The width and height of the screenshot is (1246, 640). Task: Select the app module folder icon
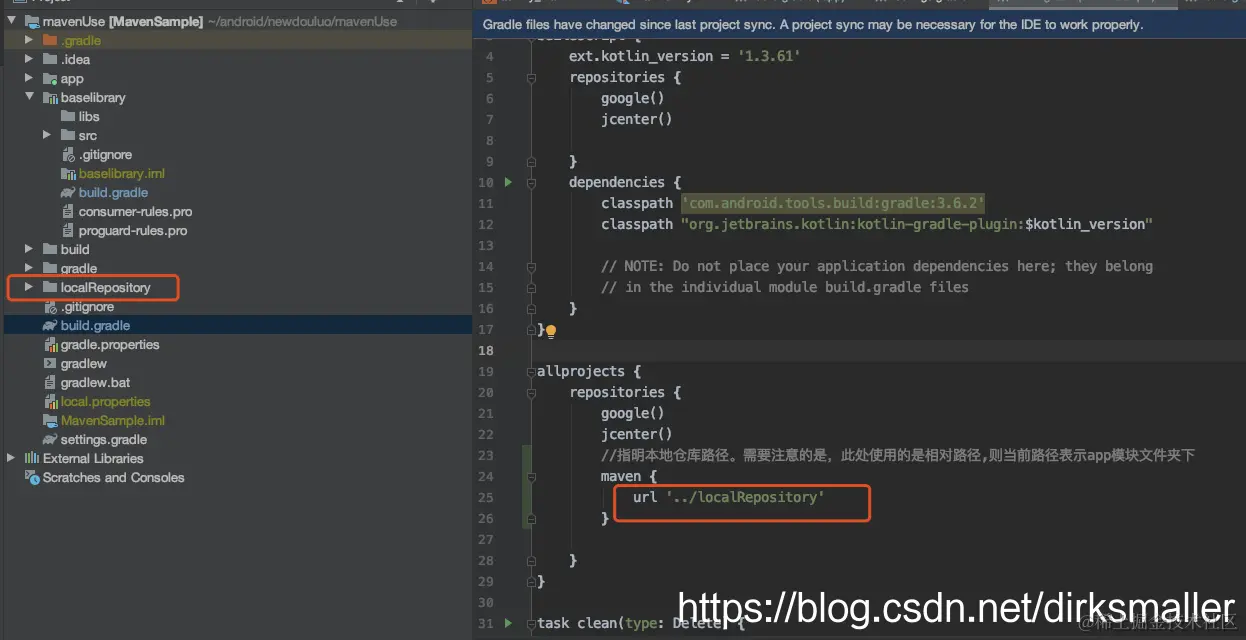coord(50,78)
